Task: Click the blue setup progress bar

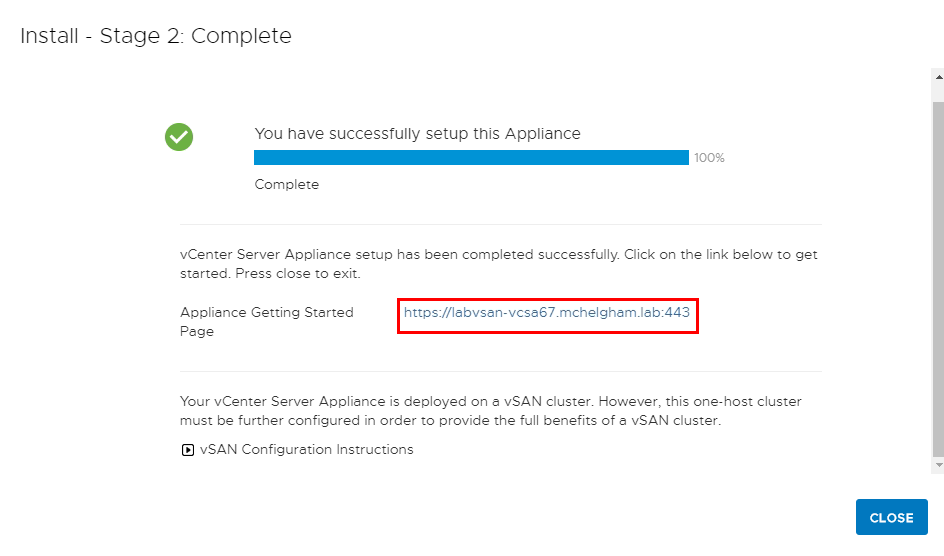Action: click(x=471, y=158)
